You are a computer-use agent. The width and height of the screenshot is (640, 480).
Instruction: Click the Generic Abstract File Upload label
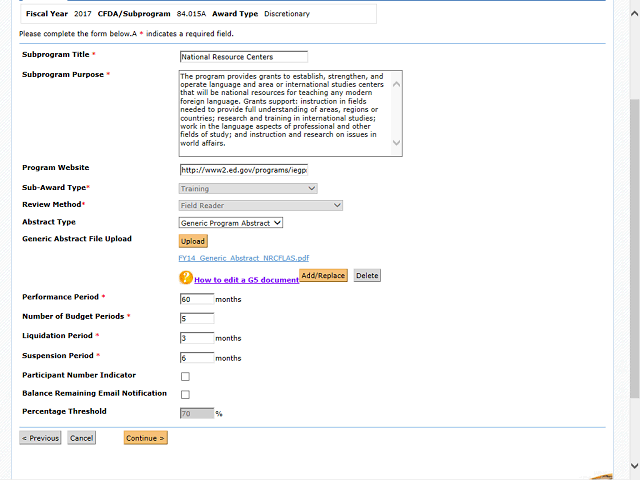click(77, 239)
